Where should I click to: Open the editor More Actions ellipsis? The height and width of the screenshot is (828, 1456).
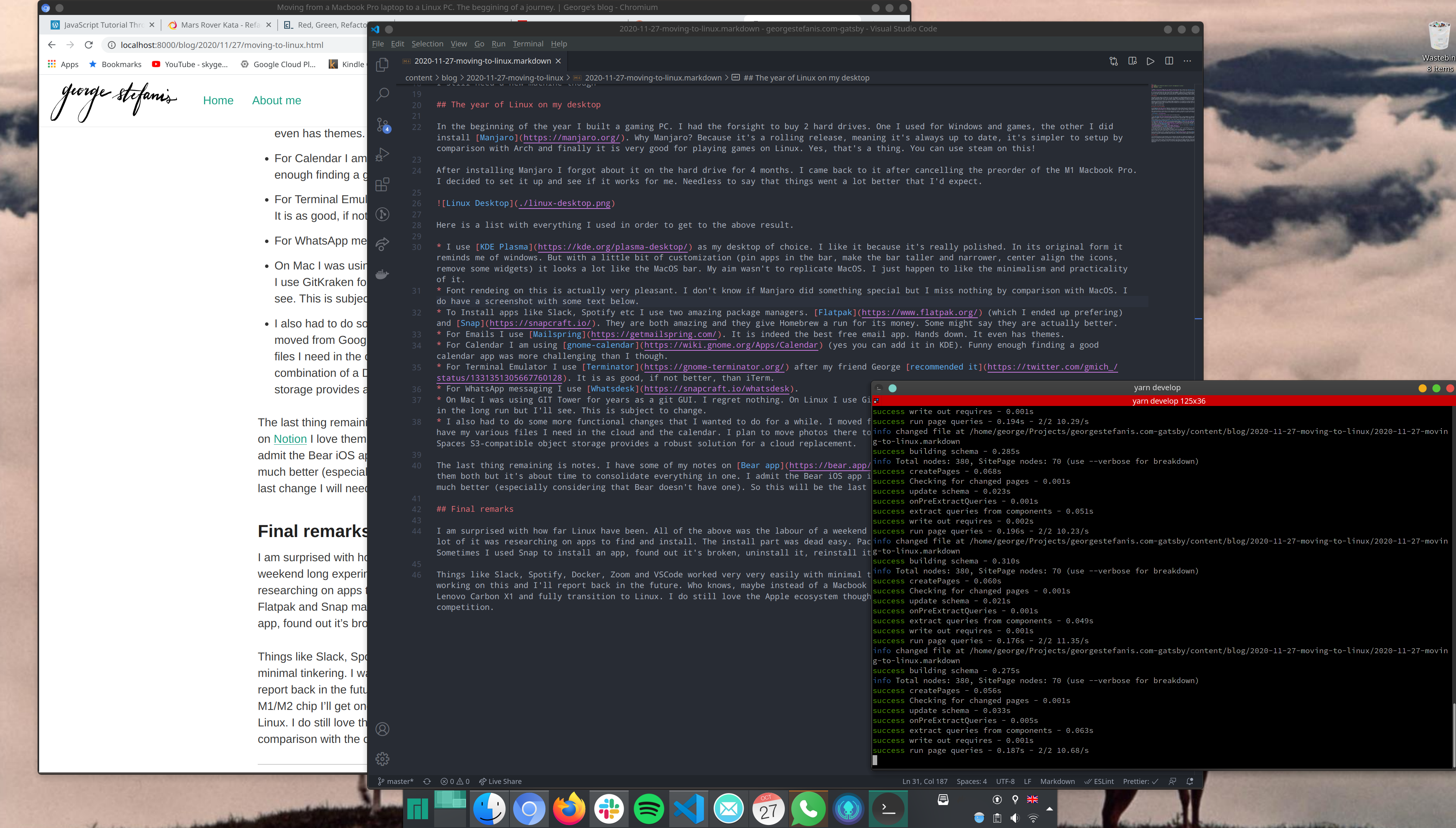tap(1188, 61)
